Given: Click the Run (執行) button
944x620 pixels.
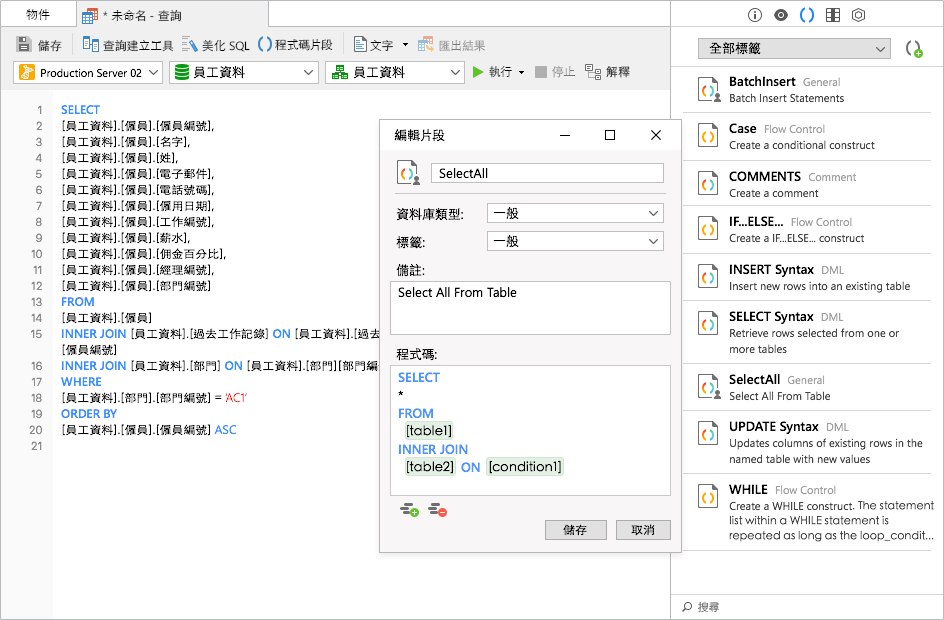Looking at the screenshot, I should coord(492,72).
